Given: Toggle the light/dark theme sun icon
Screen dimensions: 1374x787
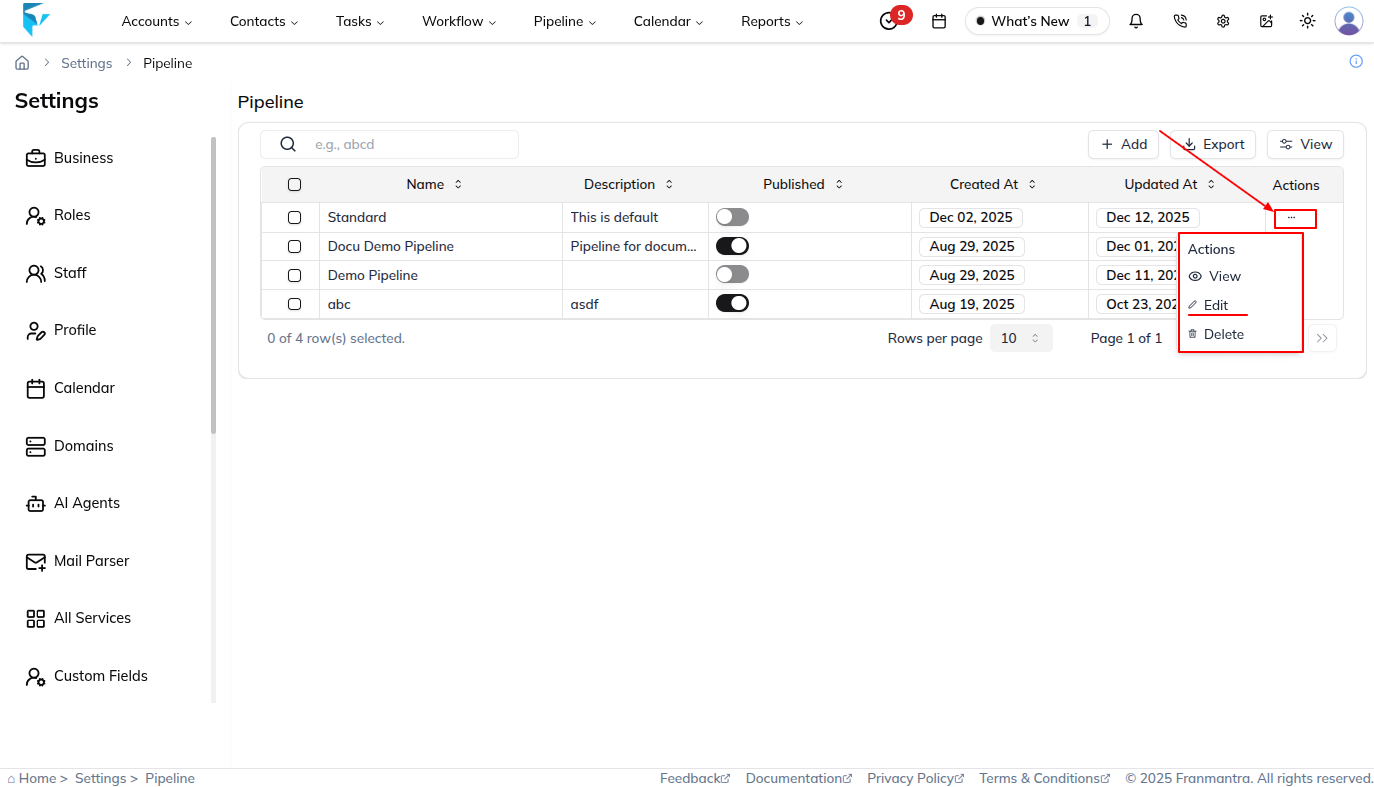Looking at the screenshot, I should pyautogui.click(x=1307, y=21).
